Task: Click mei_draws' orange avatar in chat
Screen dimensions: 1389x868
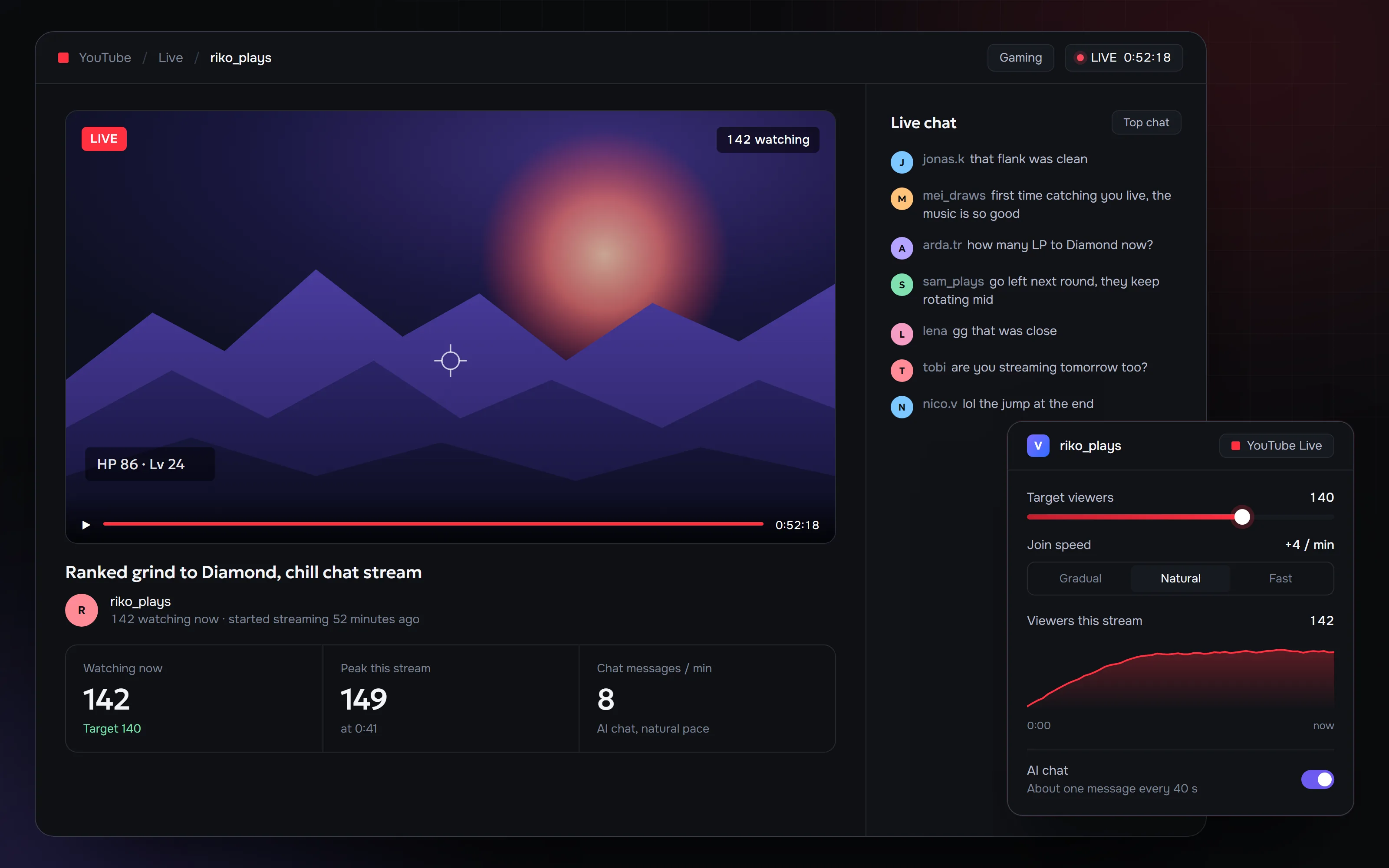Action: (x=902, y=199)
